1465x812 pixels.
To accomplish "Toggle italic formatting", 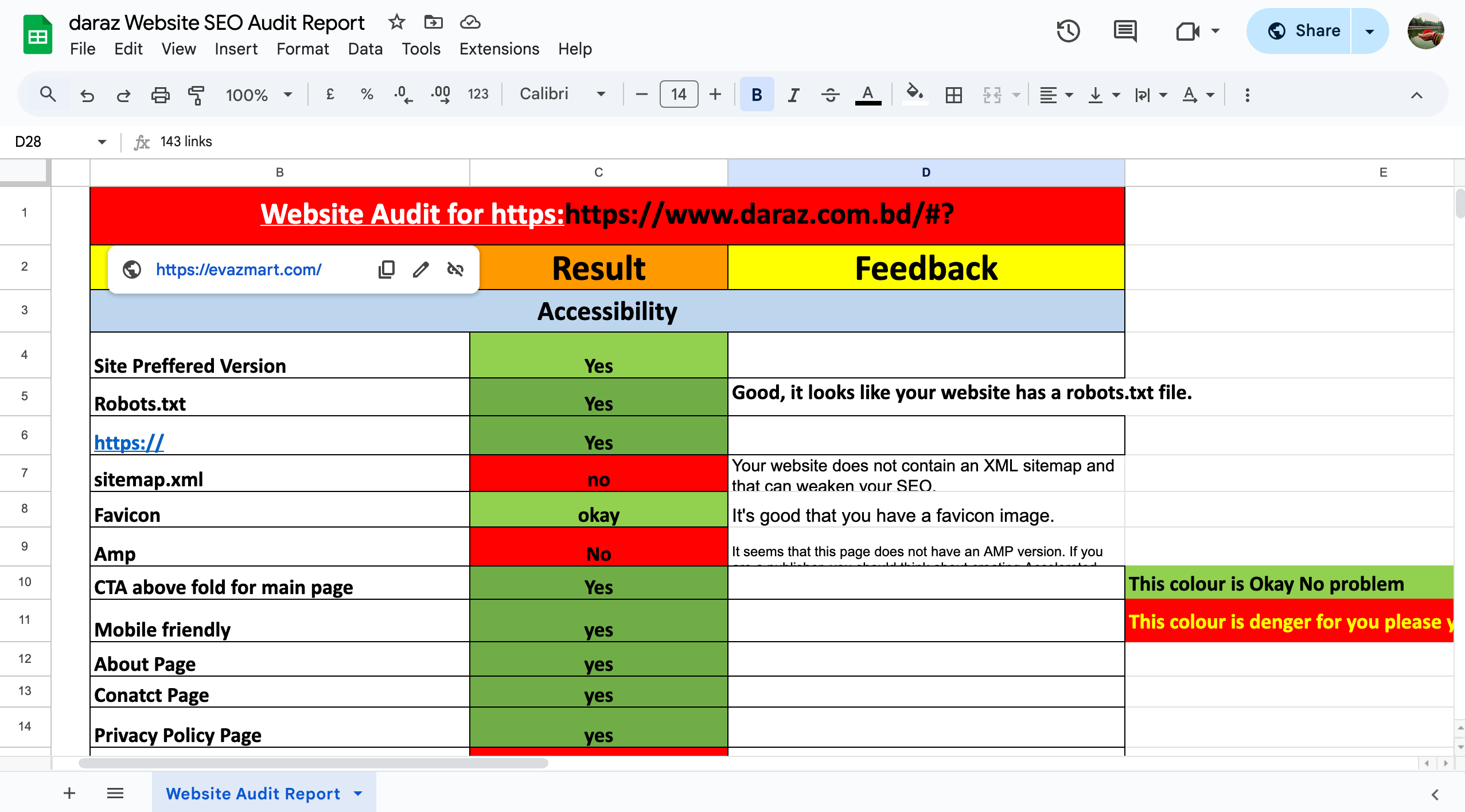I will click(793, 94).
